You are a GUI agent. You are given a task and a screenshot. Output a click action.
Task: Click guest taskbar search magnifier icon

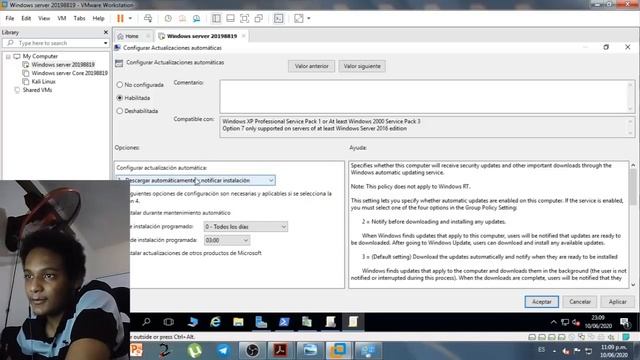(146, 322)
